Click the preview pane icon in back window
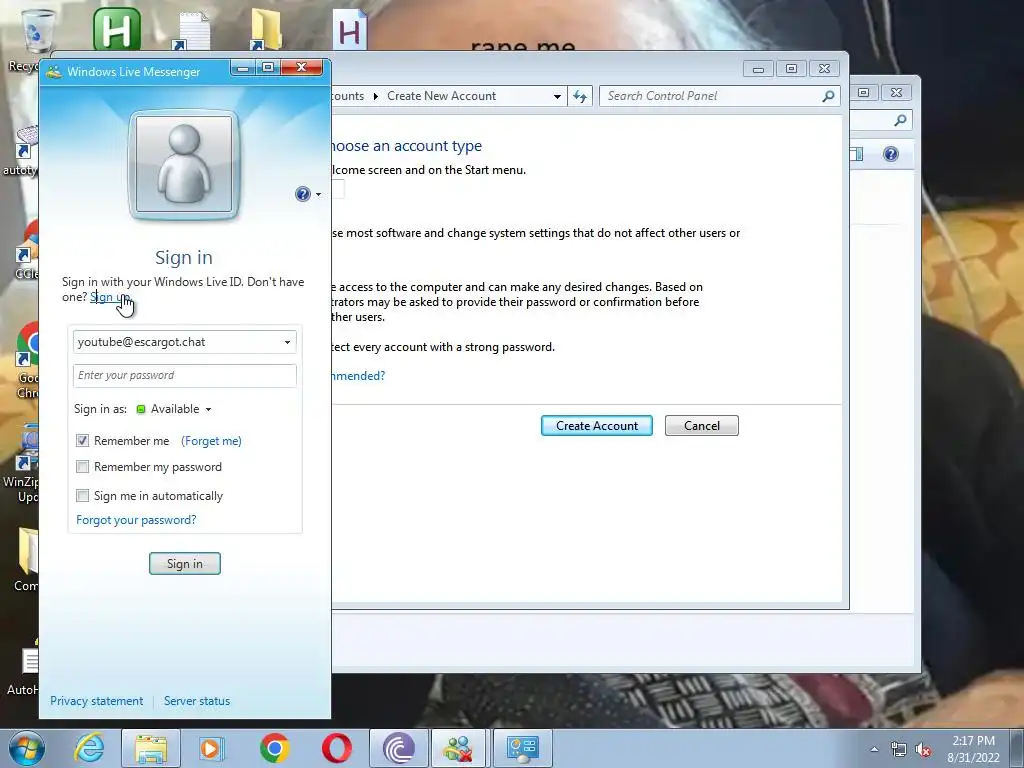This screenshot has width=1024, height=768. 857,154
